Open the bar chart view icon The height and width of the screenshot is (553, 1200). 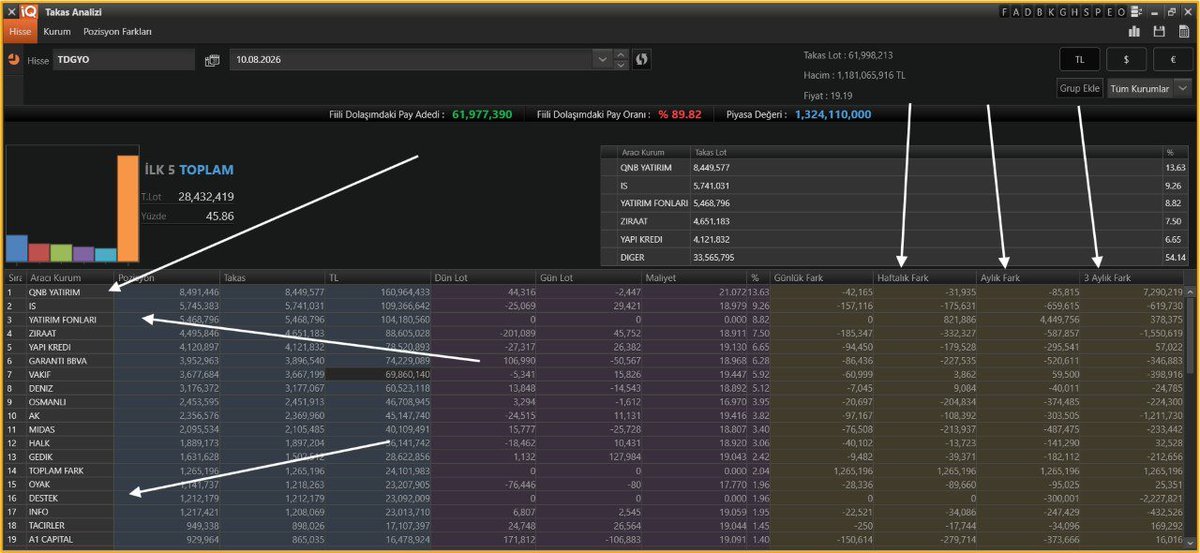(1135, 32)
